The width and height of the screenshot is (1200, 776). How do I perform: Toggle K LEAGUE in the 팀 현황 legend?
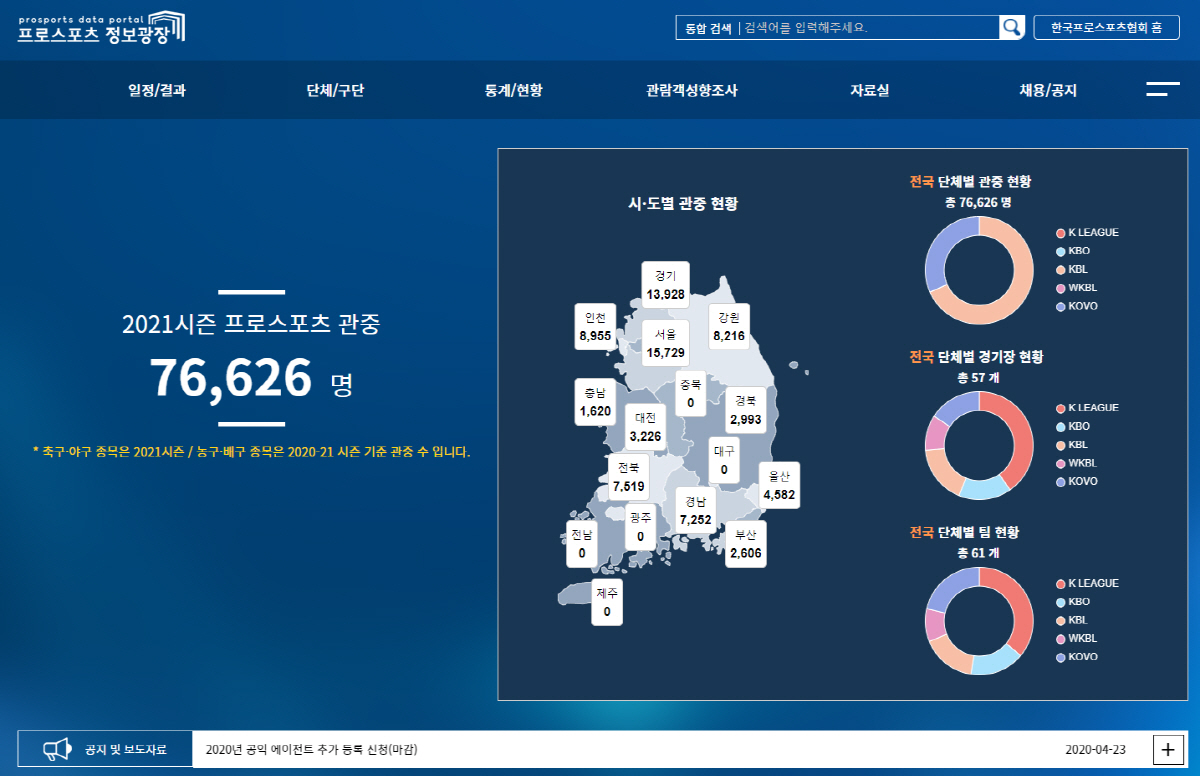click(1087, 583)
